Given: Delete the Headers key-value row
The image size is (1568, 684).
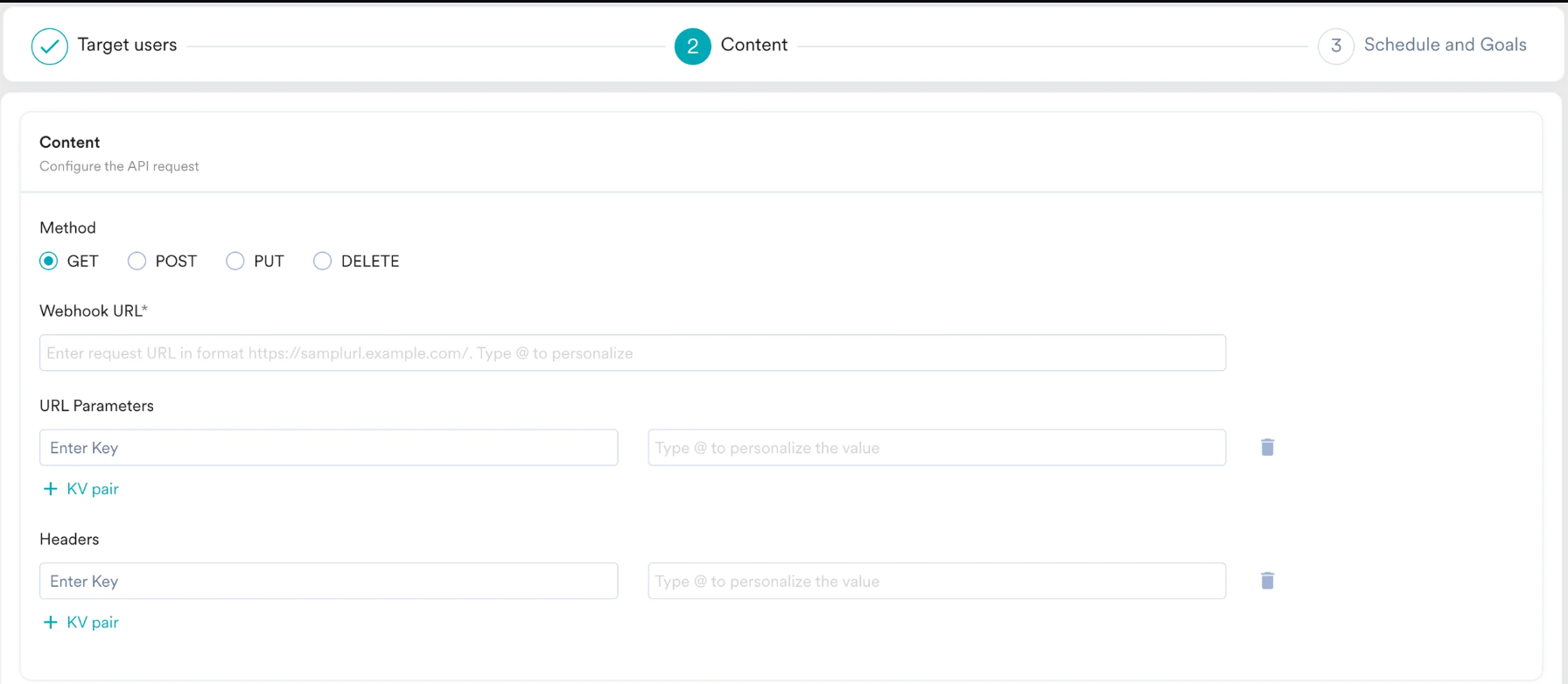Looking at the screenshot, I should tap(1267, 581).
